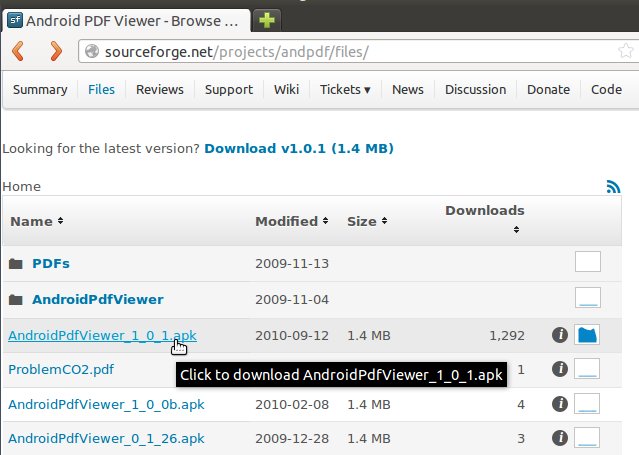Open the News section

pyautogui.click(x=408, y=89)
